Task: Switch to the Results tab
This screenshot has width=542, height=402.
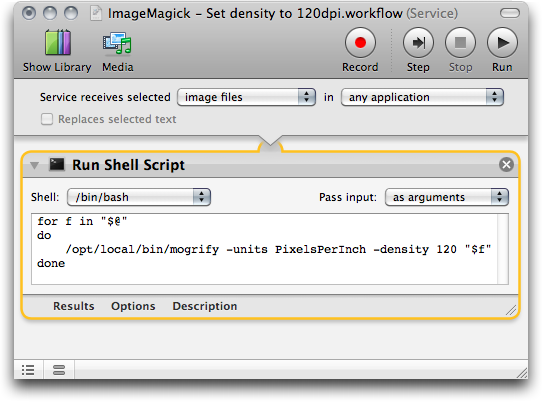Action: 73,306
